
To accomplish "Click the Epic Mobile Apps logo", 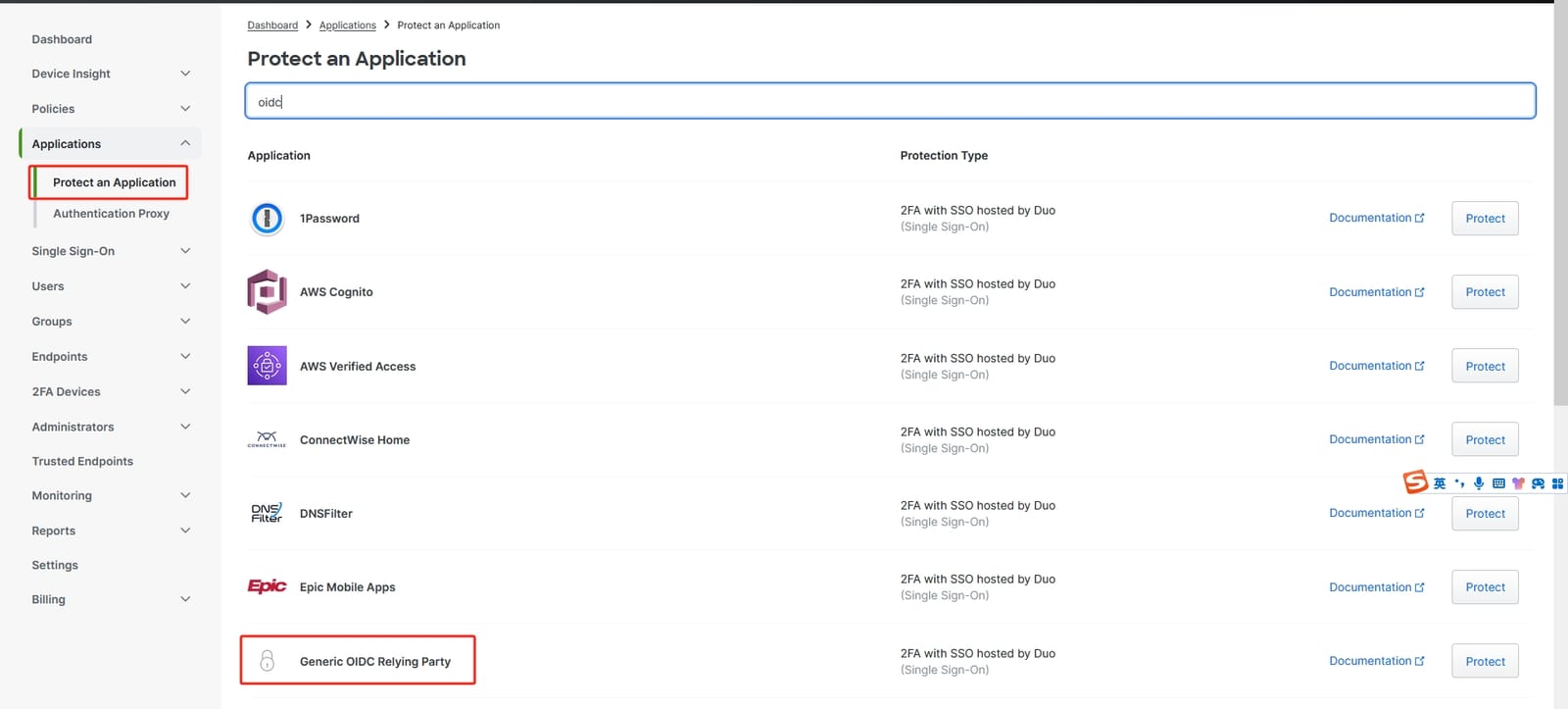I will [x=267, y=586].
